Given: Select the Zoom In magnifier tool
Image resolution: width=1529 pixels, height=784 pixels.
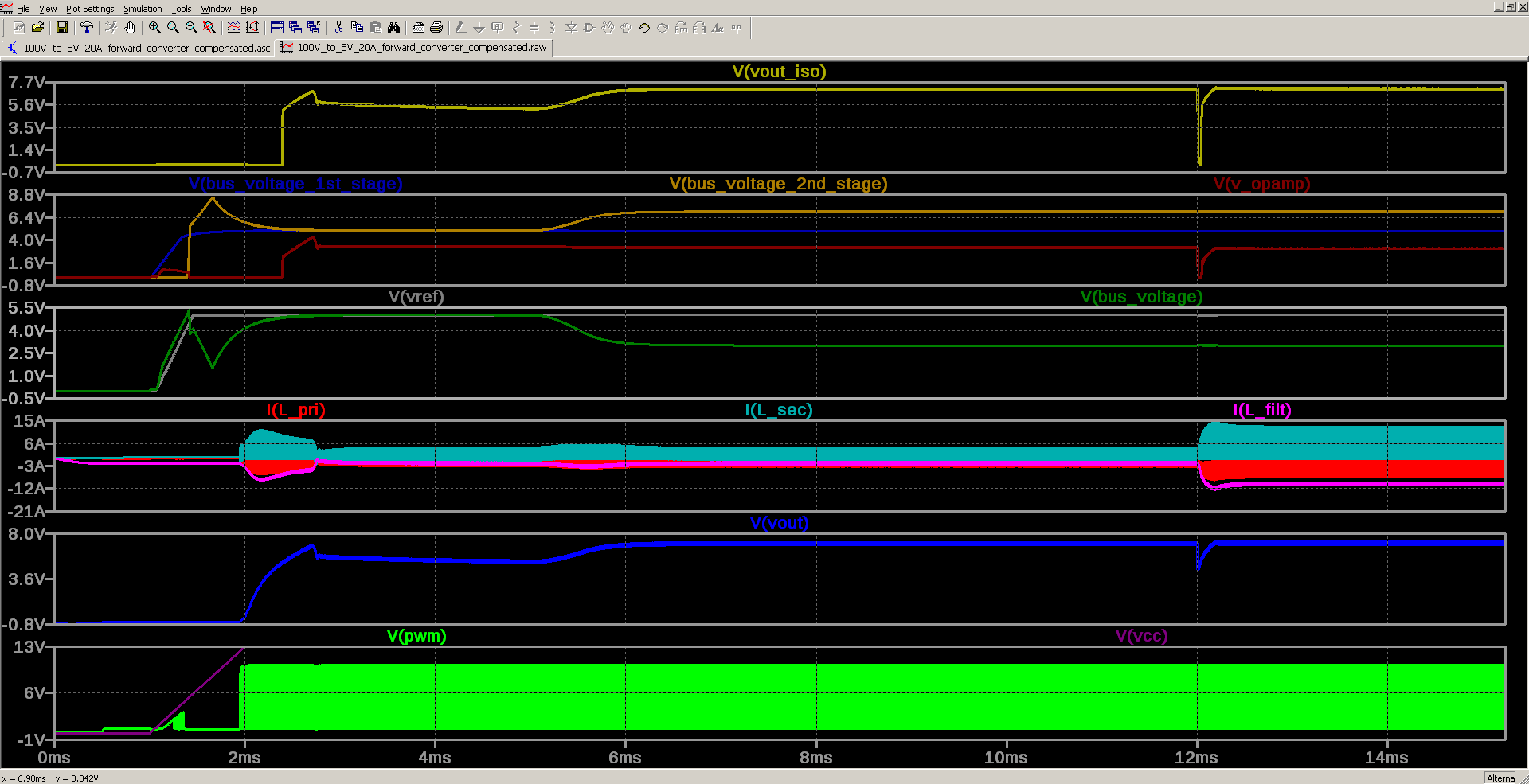Looking at the screenshot, I should [154, 28].
